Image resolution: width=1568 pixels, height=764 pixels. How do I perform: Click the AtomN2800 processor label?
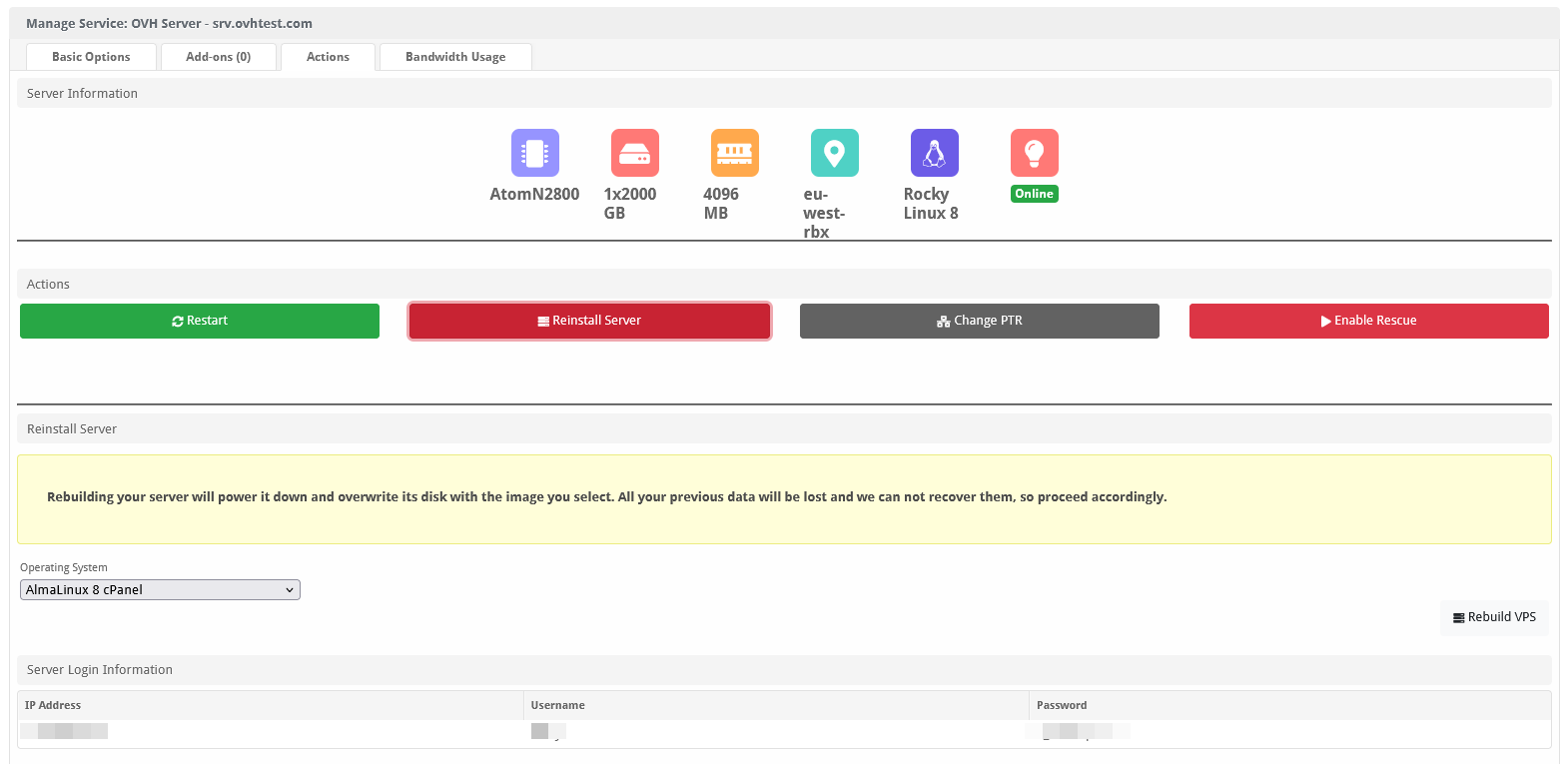click(x=534, y=194)
